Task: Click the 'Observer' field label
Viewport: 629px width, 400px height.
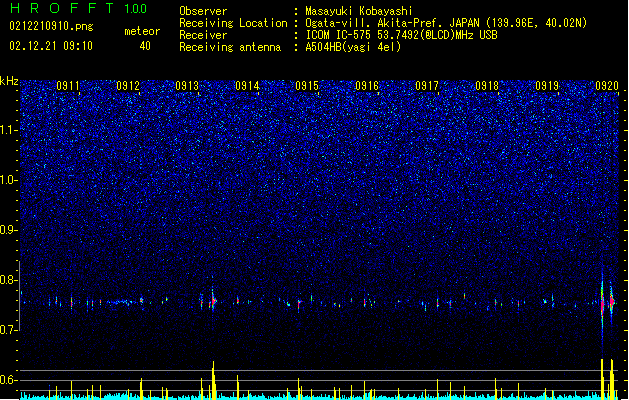Action: [203, 11]
